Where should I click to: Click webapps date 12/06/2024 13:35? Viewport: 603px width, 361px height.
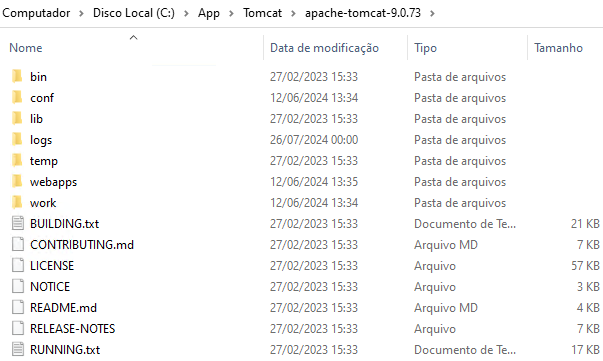[x=314, y=181]
